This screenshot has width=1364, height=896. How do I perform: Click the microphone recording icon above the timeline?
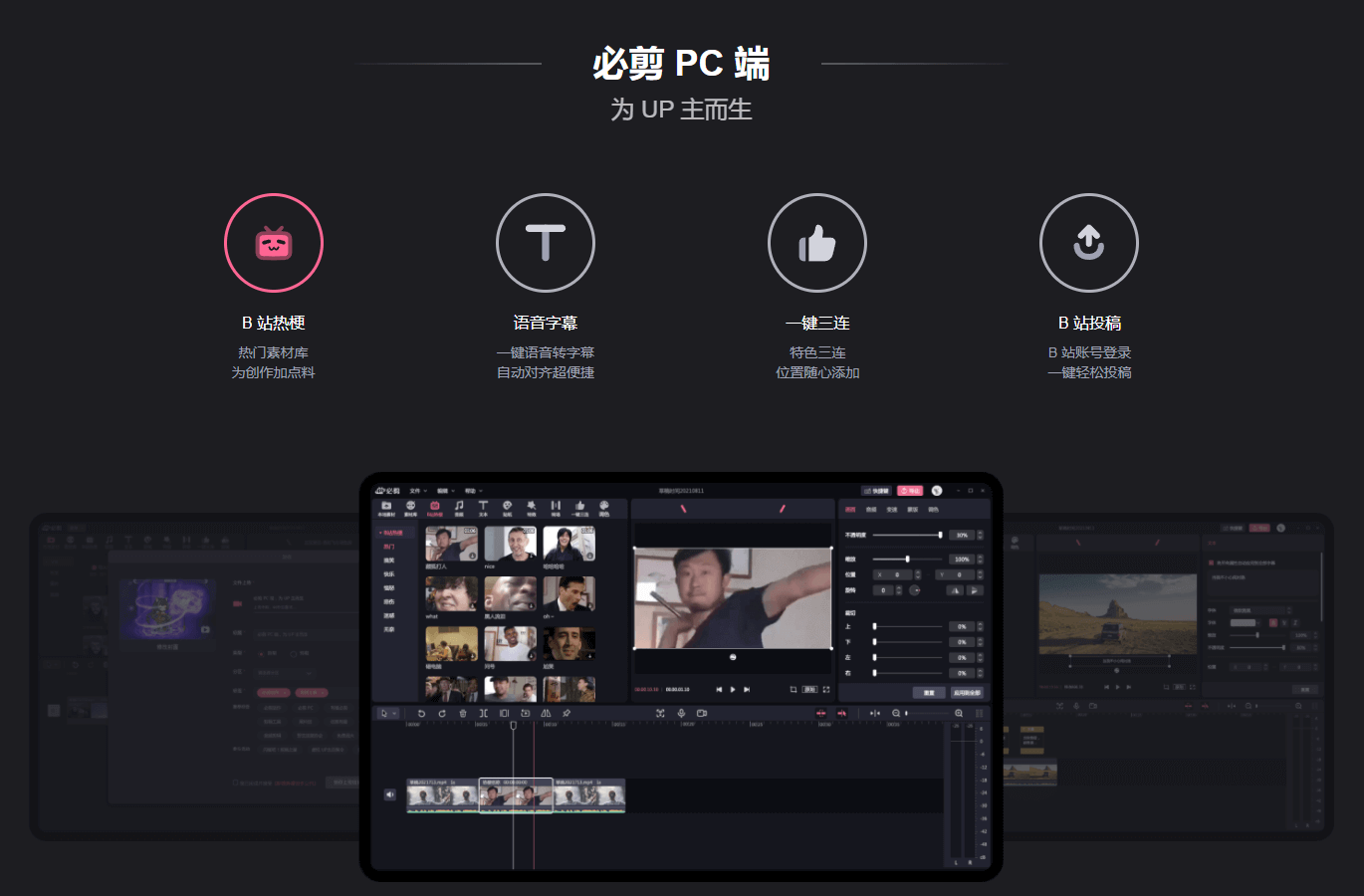point(682,713)
